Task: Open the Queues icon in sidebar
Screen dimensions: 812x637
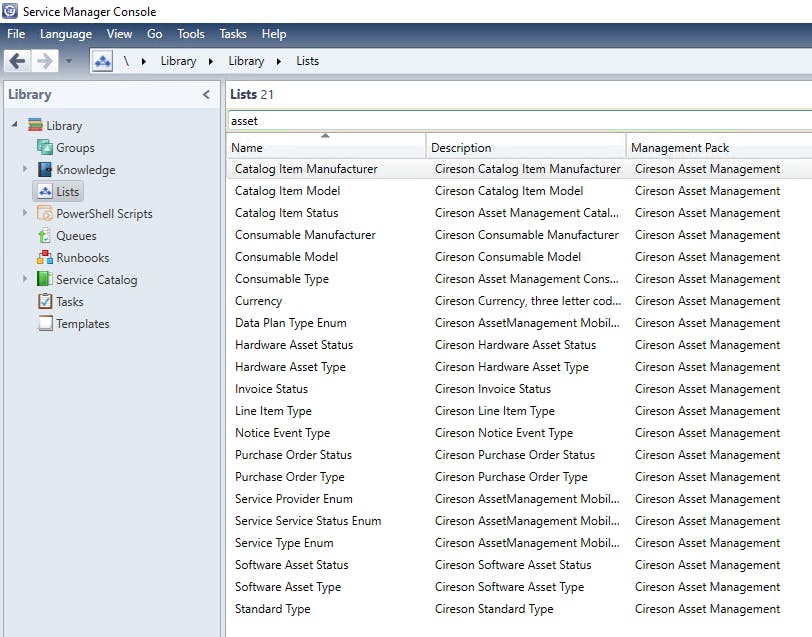Action: pos(45,236)
